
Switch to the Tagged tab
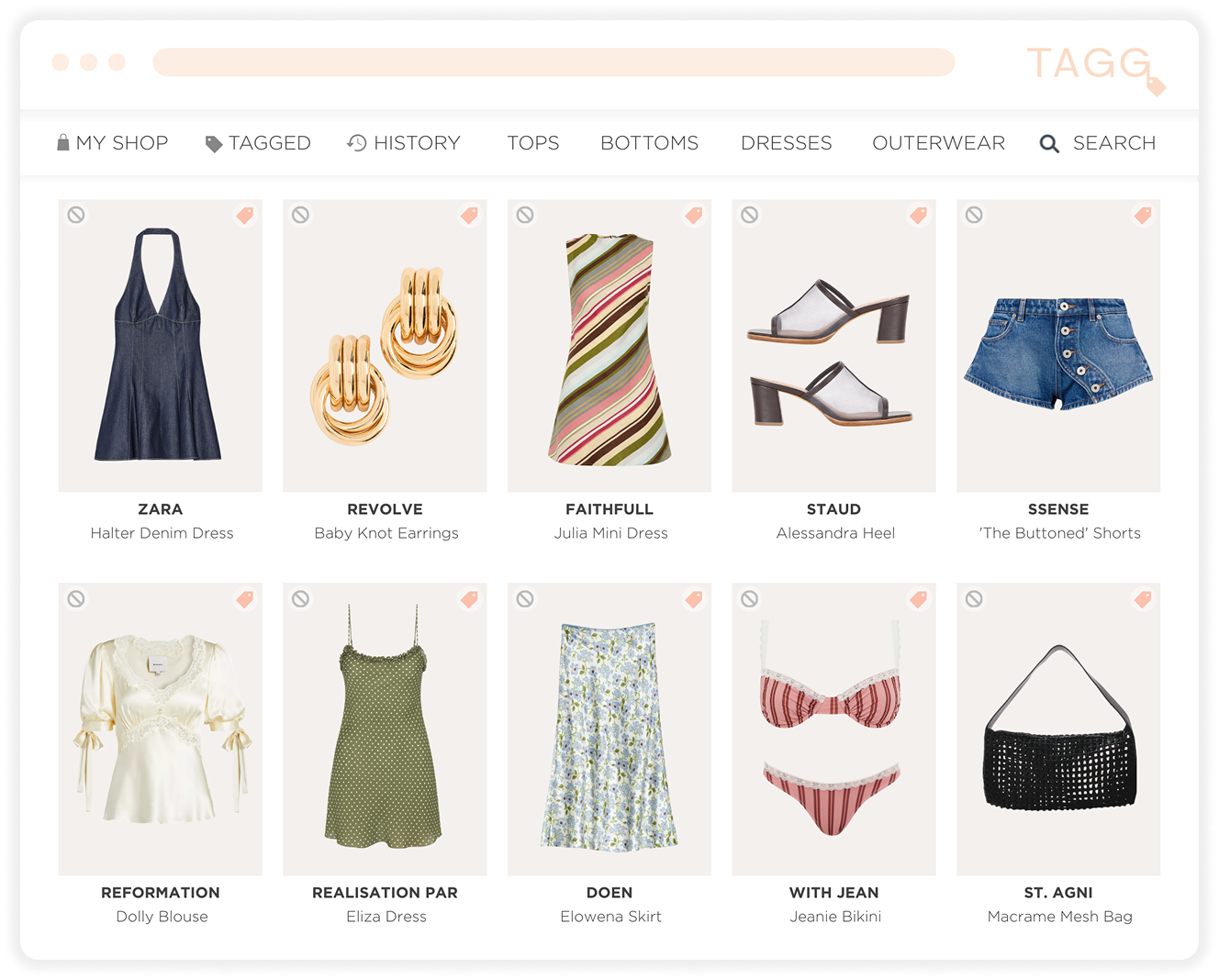[258, 143]
